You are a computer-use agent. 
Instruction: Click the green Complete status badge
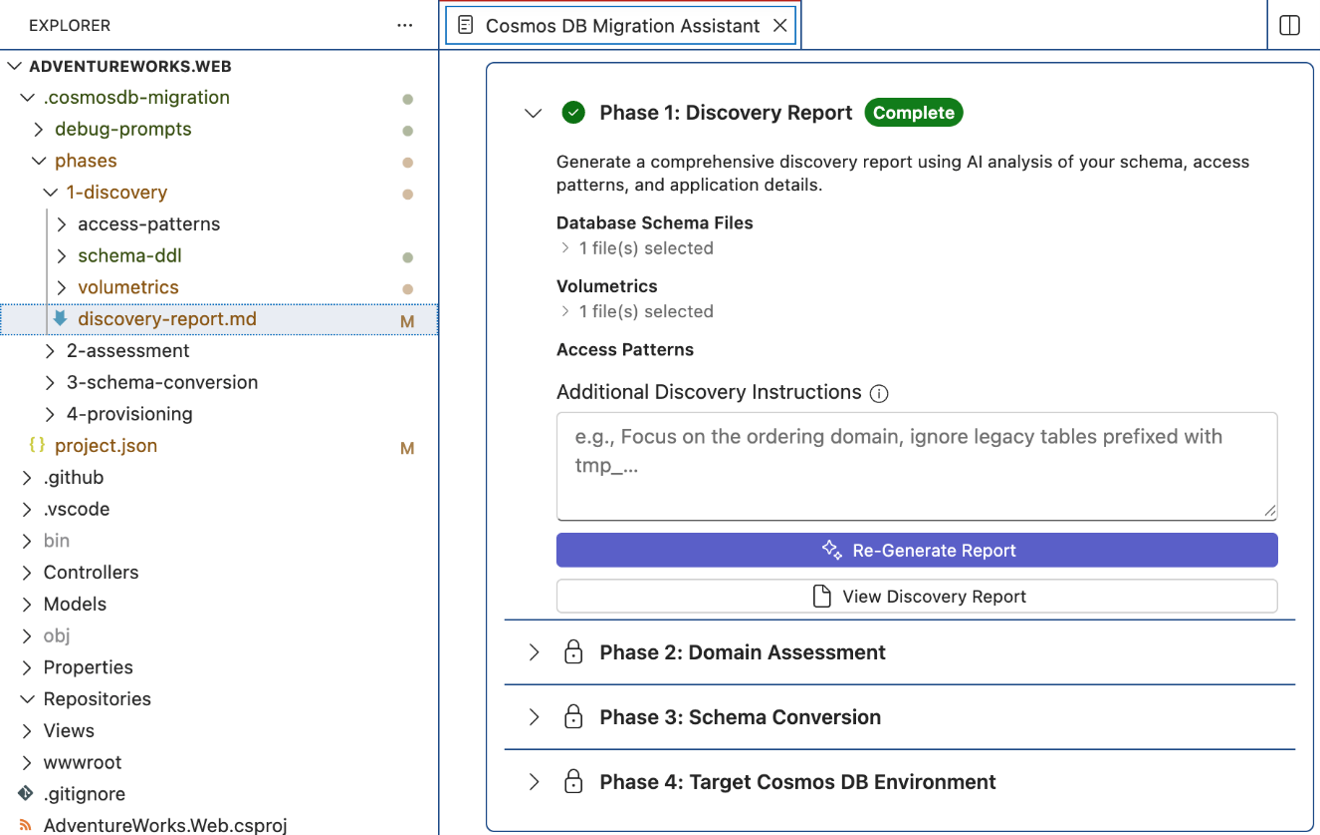[914, 113]
